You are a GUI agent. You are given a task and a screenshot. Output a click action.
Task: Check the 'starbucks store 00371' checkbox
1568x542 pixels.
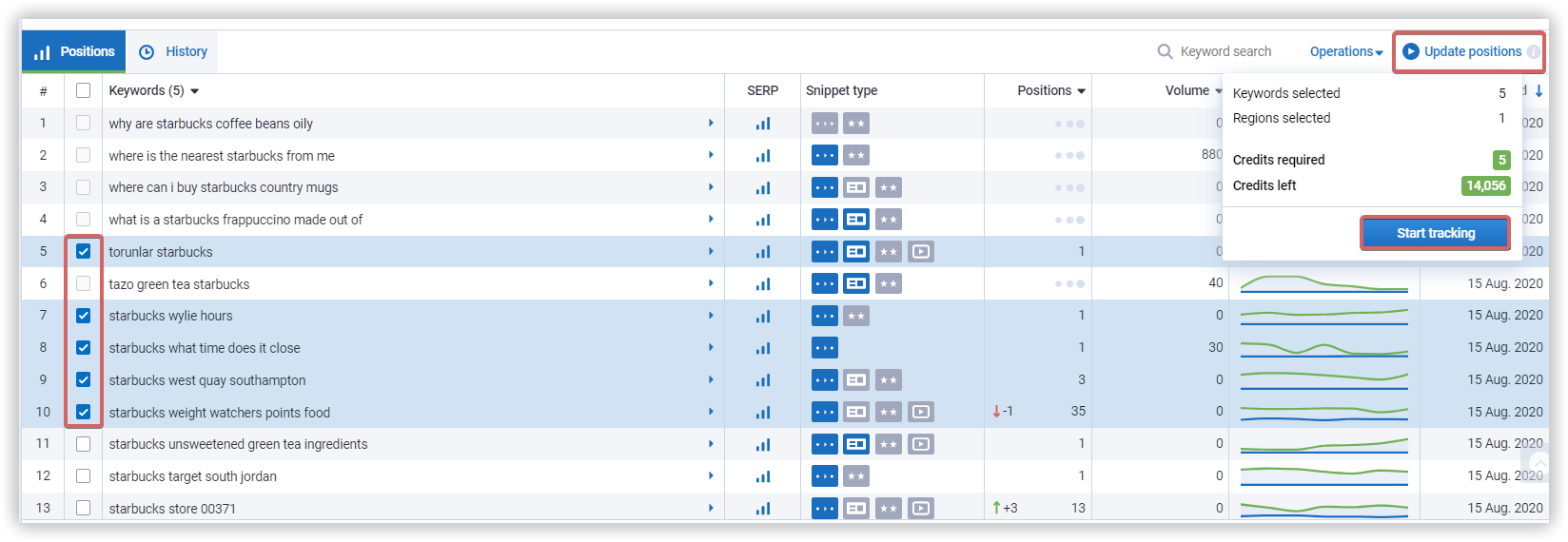tap(84, 509)
